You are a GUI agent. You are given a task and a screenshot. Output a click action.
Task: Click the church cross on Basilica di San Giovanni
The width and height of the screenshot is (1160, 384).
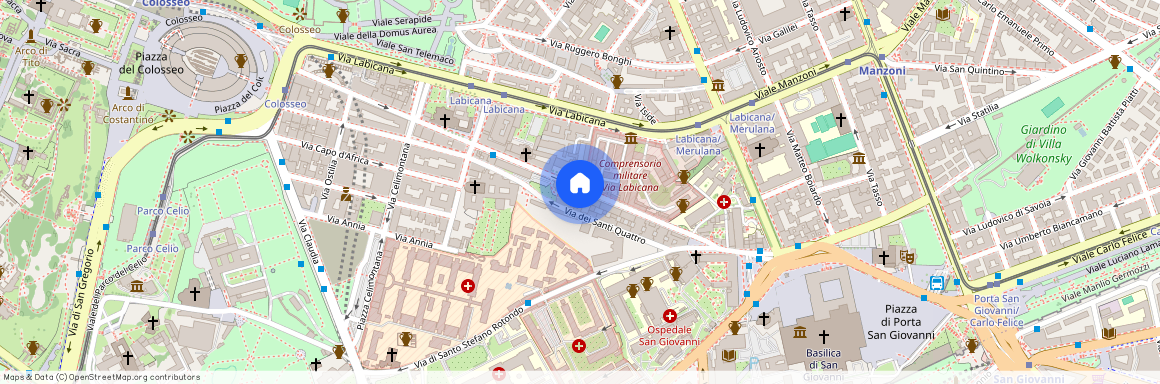823,337
